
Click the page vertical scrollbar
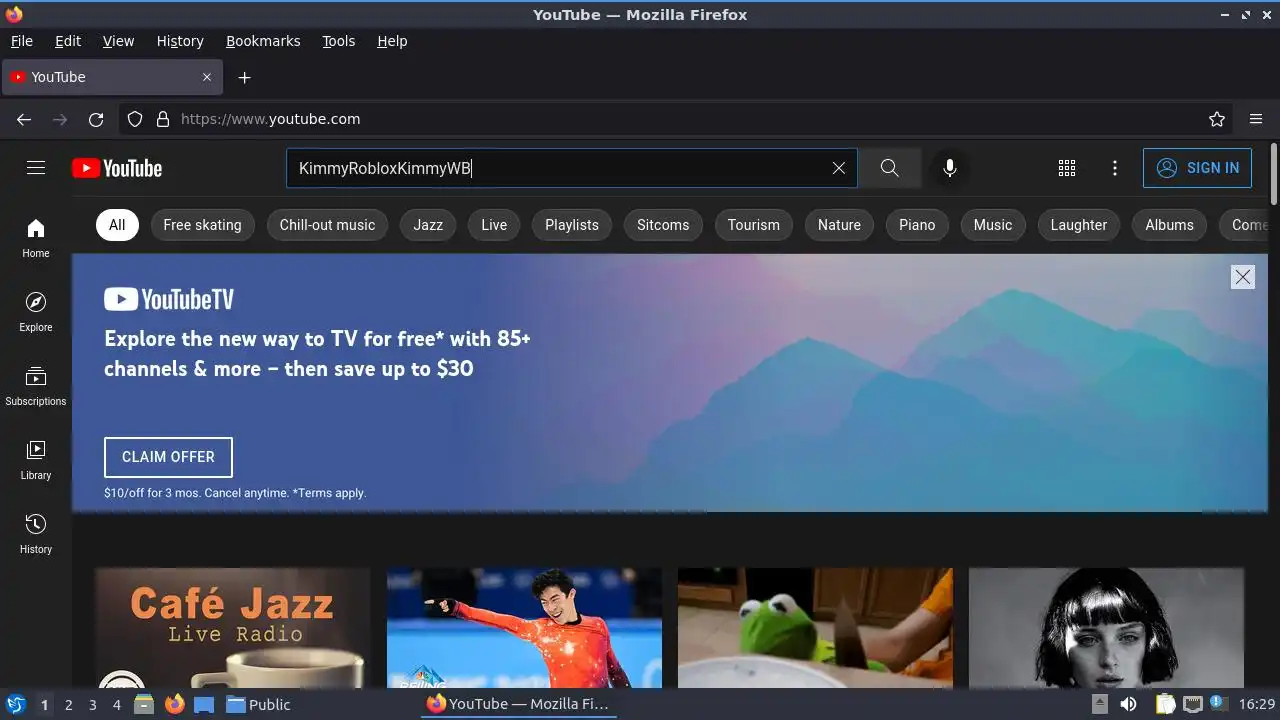point(1273,173)
